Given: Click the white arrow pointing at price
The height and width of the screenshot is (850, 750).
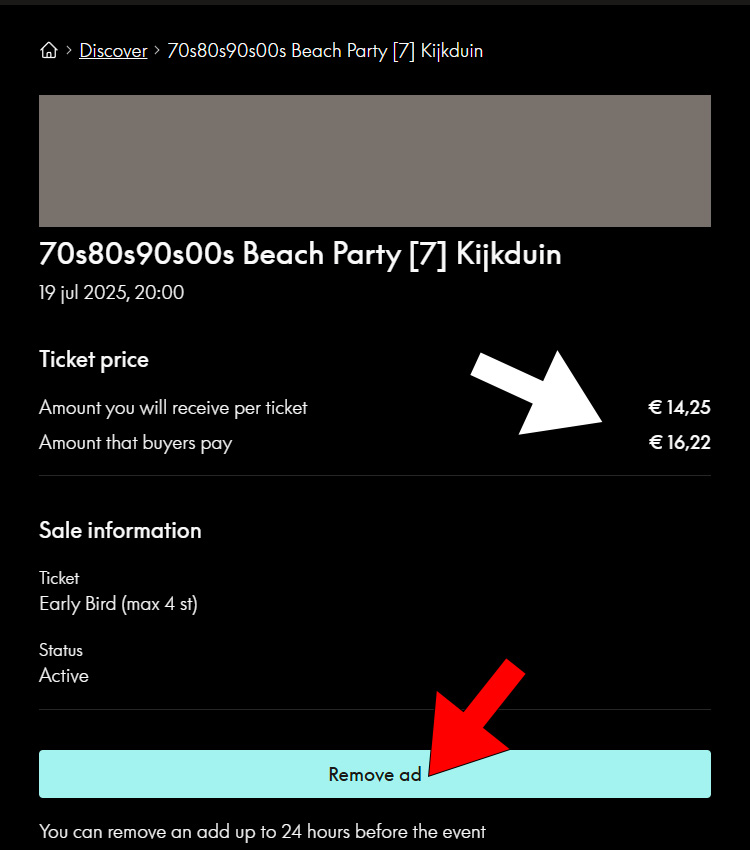Looking at the screenshot, I should [537, 394].
